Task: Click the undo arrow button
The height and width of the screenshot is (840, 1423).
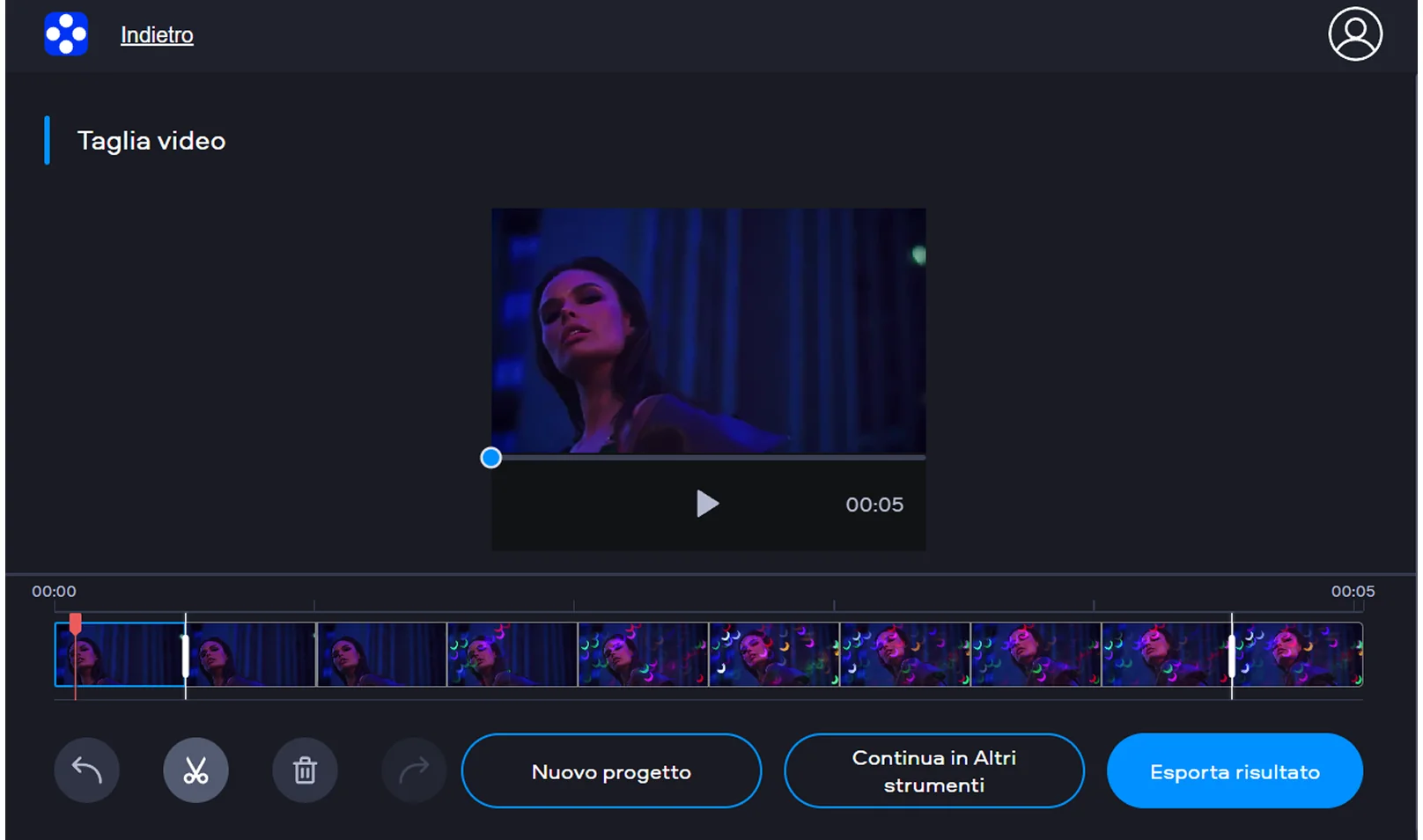Action: 86,770
